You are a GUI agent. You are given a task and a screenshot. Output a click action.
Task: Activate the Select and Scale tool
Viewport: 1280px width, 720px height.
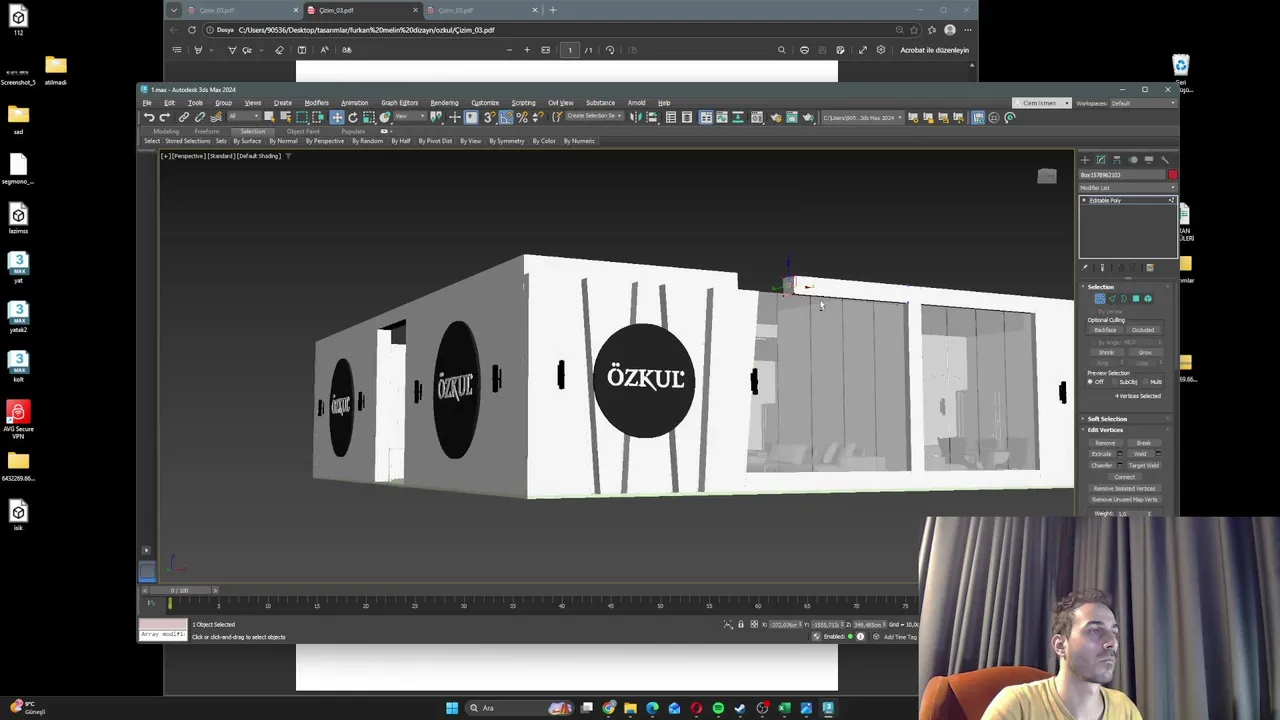[x=369, y=117]
